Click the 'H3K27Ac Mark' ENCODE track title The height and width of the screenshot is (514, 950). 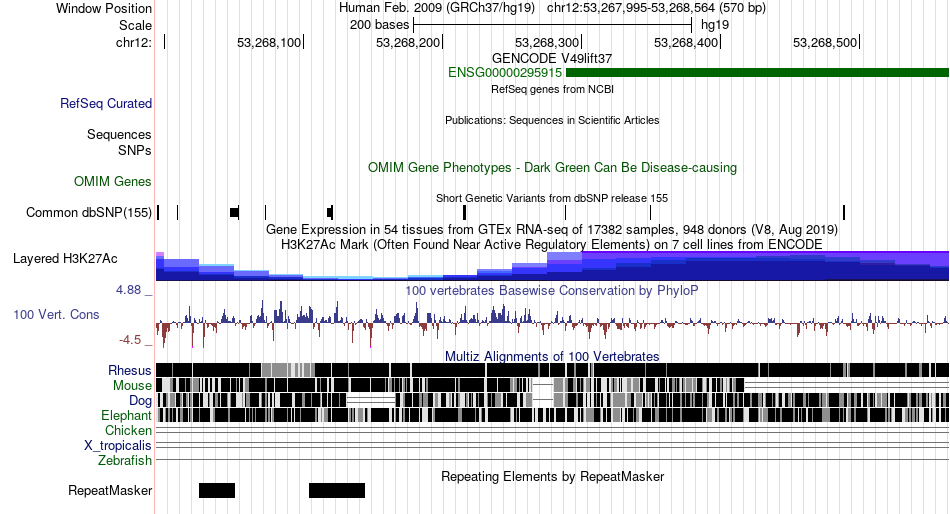coord(552,244)
